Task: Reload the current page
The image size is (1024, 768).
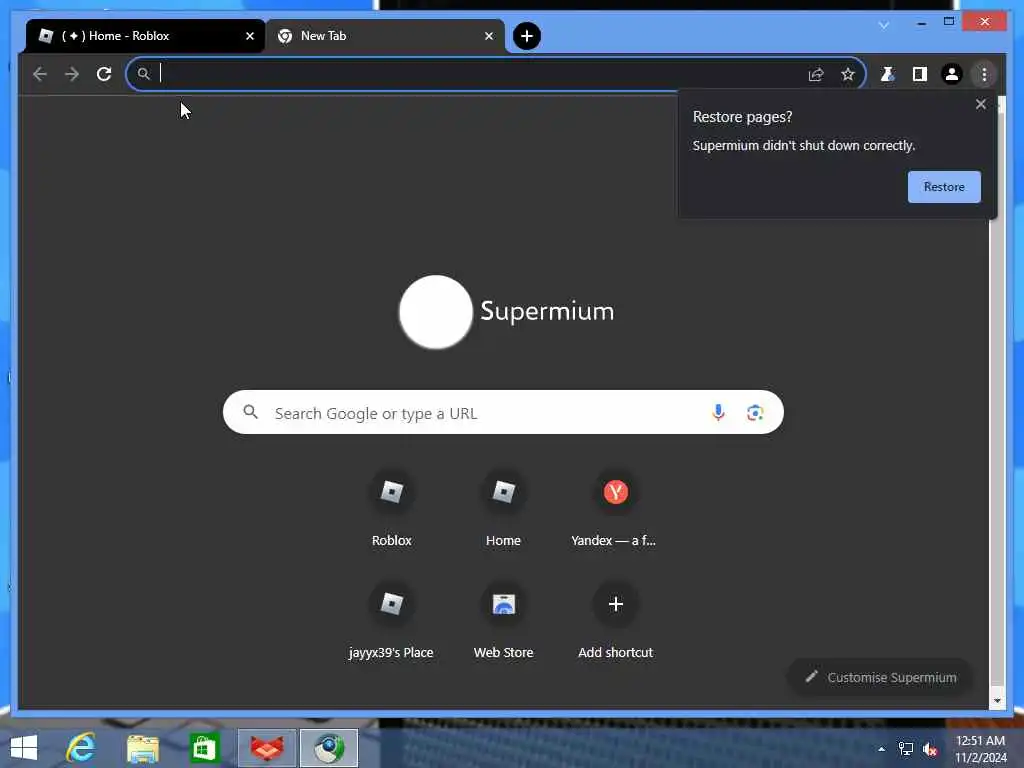Action: [x=104, y=74]
